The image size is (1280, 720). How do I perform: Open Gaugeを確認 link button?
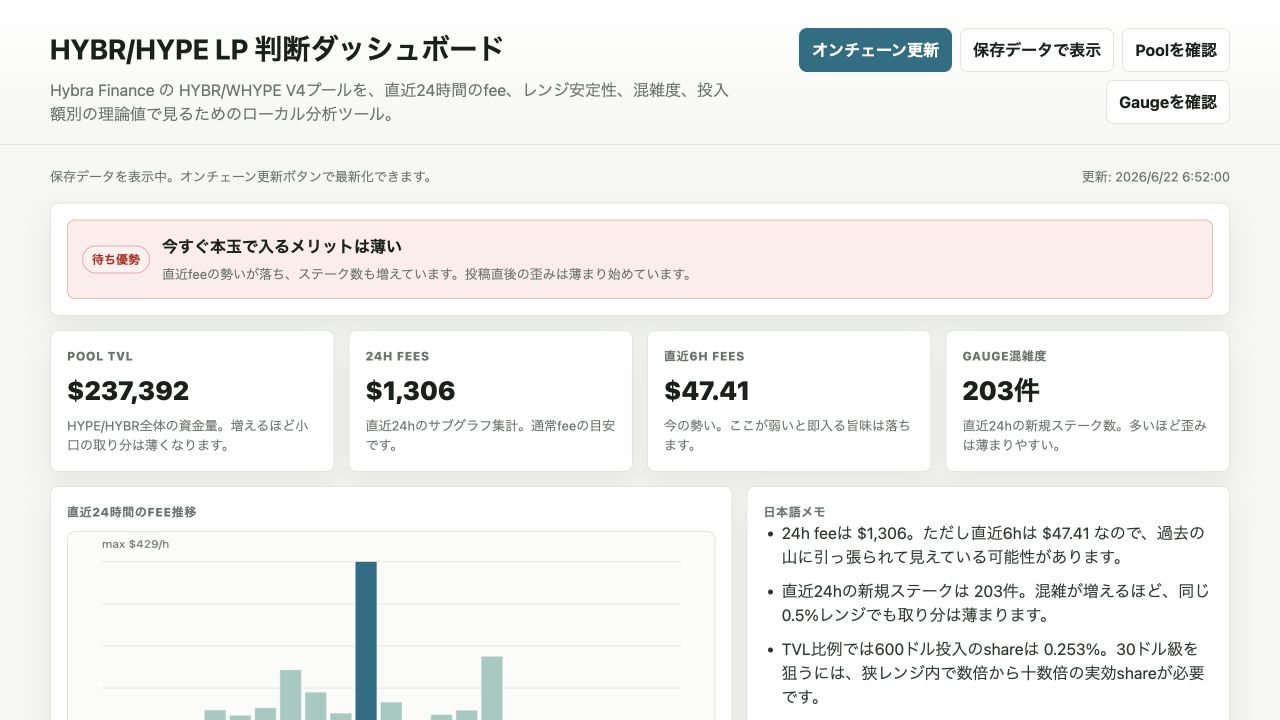1168,102
